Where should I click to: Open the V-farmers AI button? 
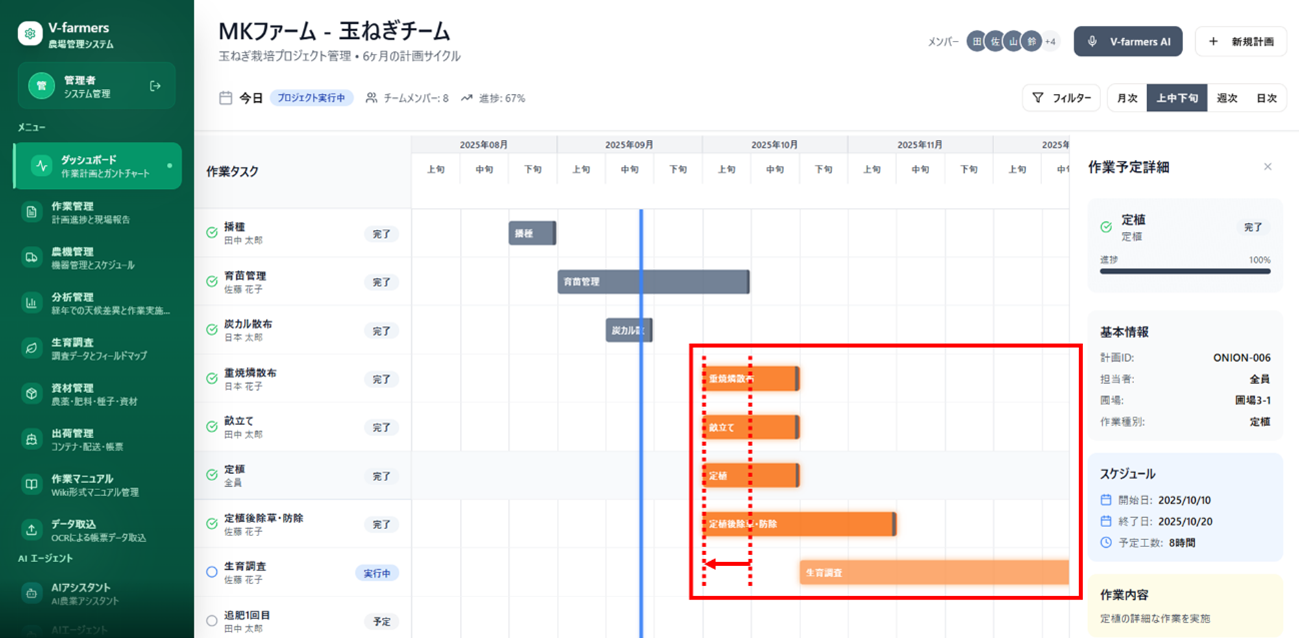pyautogui.click(x=1128, y=42)
